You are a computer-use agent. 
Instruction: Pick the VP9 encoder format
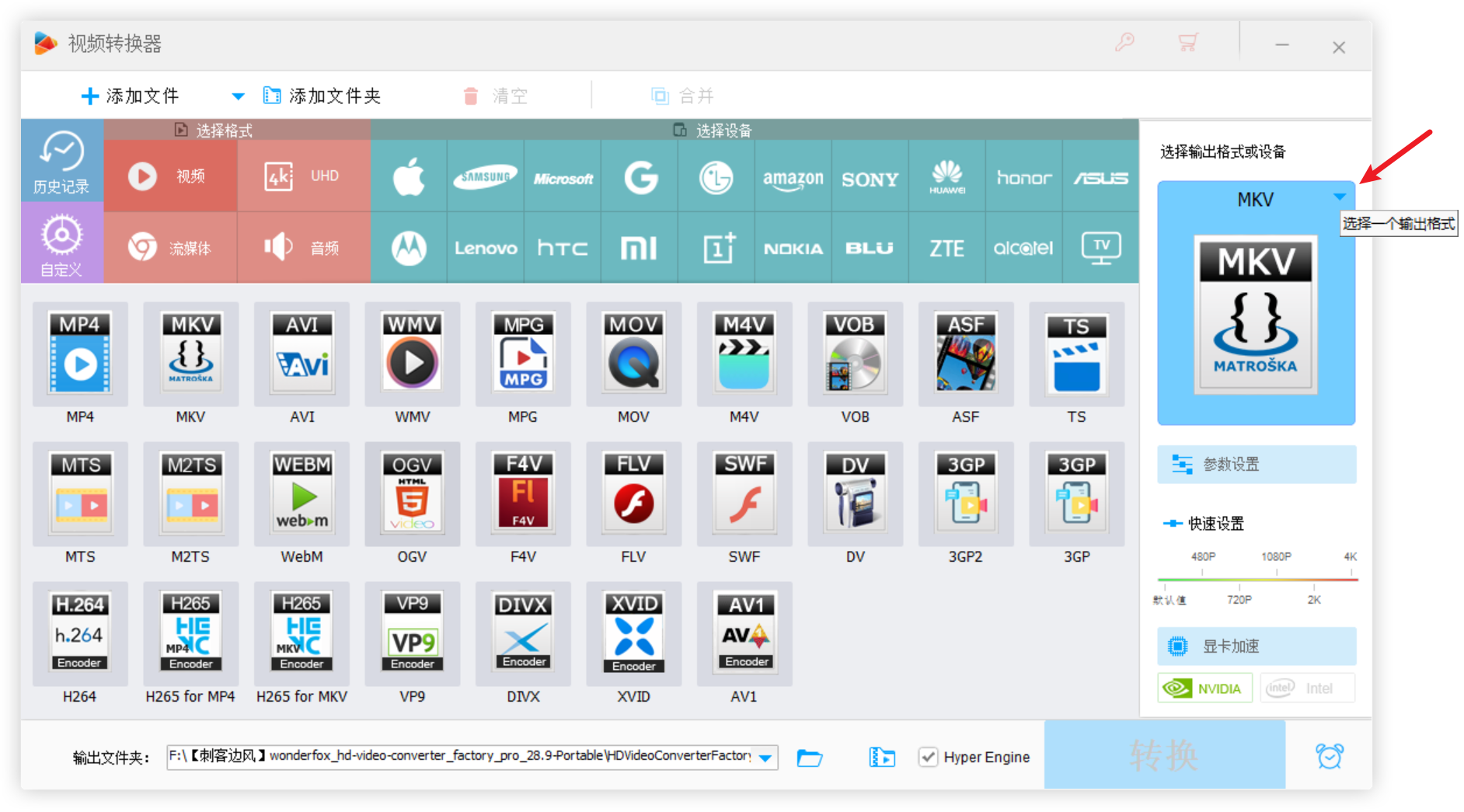pos(413,634)
